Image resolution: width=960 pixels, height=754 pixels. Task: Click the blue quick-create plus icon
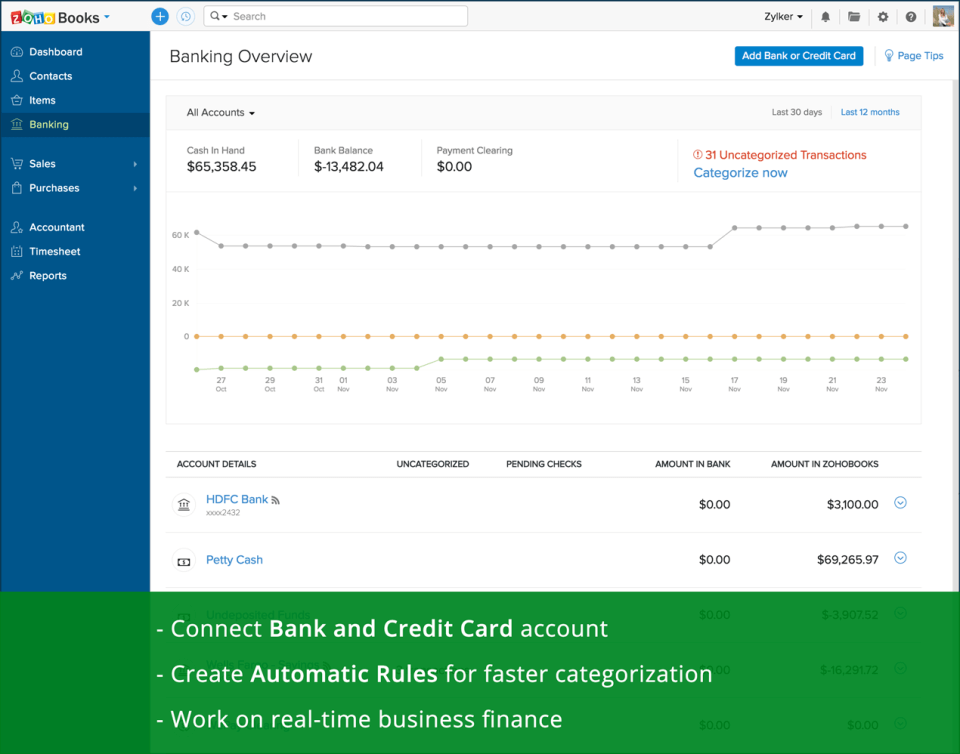pos(160,16)
